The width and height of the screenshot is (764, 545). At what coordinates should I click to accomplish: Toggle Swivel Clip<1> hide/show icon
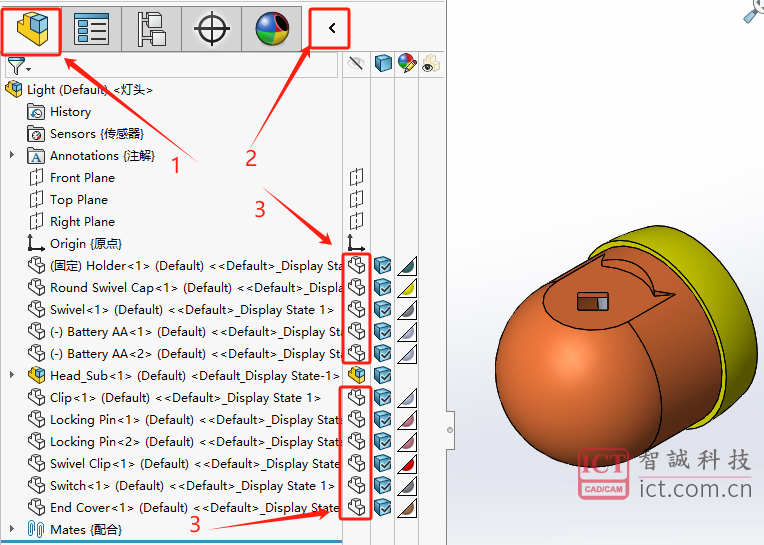[x=357, y=464]
